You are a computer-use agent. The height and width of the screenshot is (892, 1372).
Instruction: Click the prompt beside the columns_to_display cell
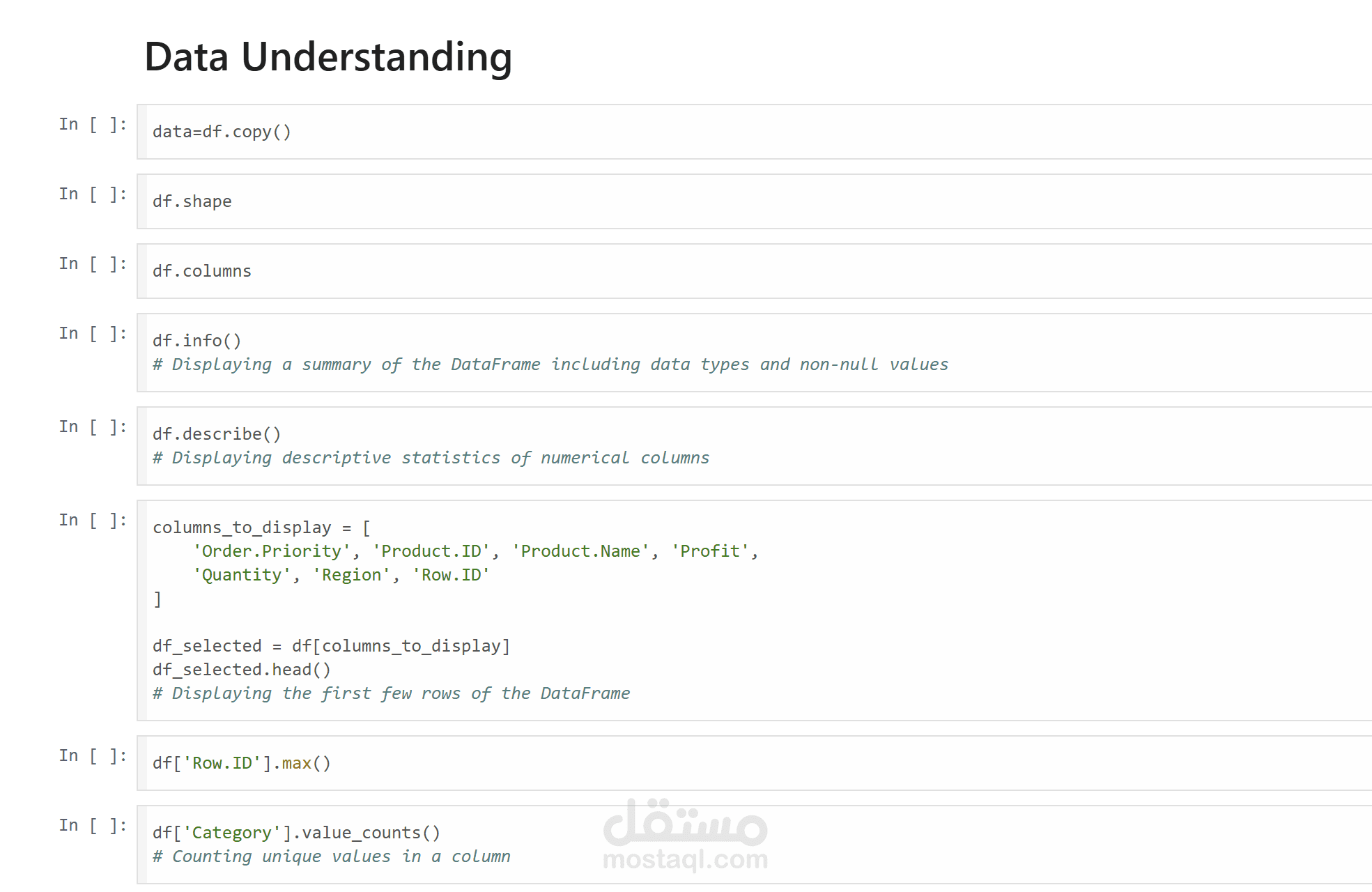[x=93, y=520]
